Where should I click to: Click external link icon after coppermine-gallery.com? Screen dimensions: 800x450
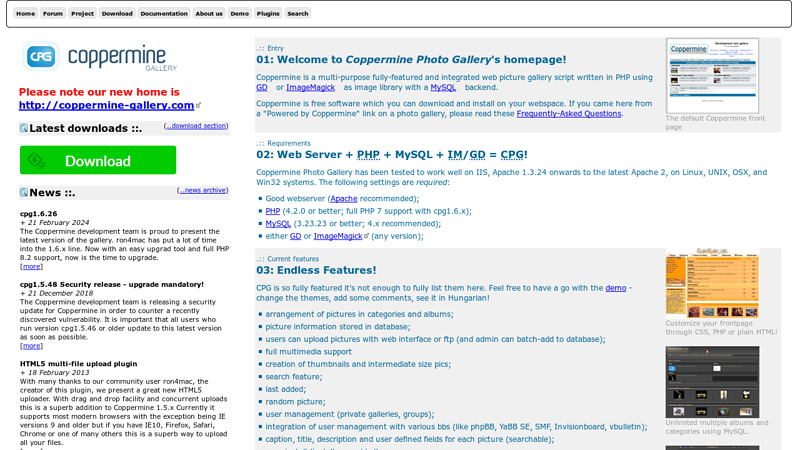pos(198,105)
